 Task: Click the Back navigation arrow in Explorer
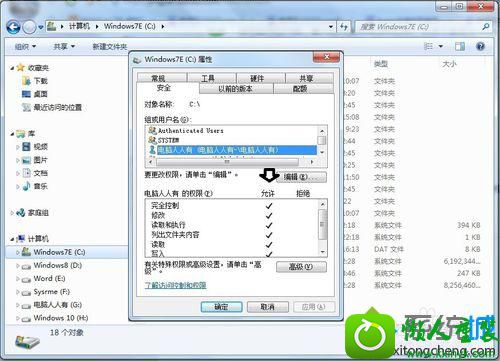(x=13, y=27)
